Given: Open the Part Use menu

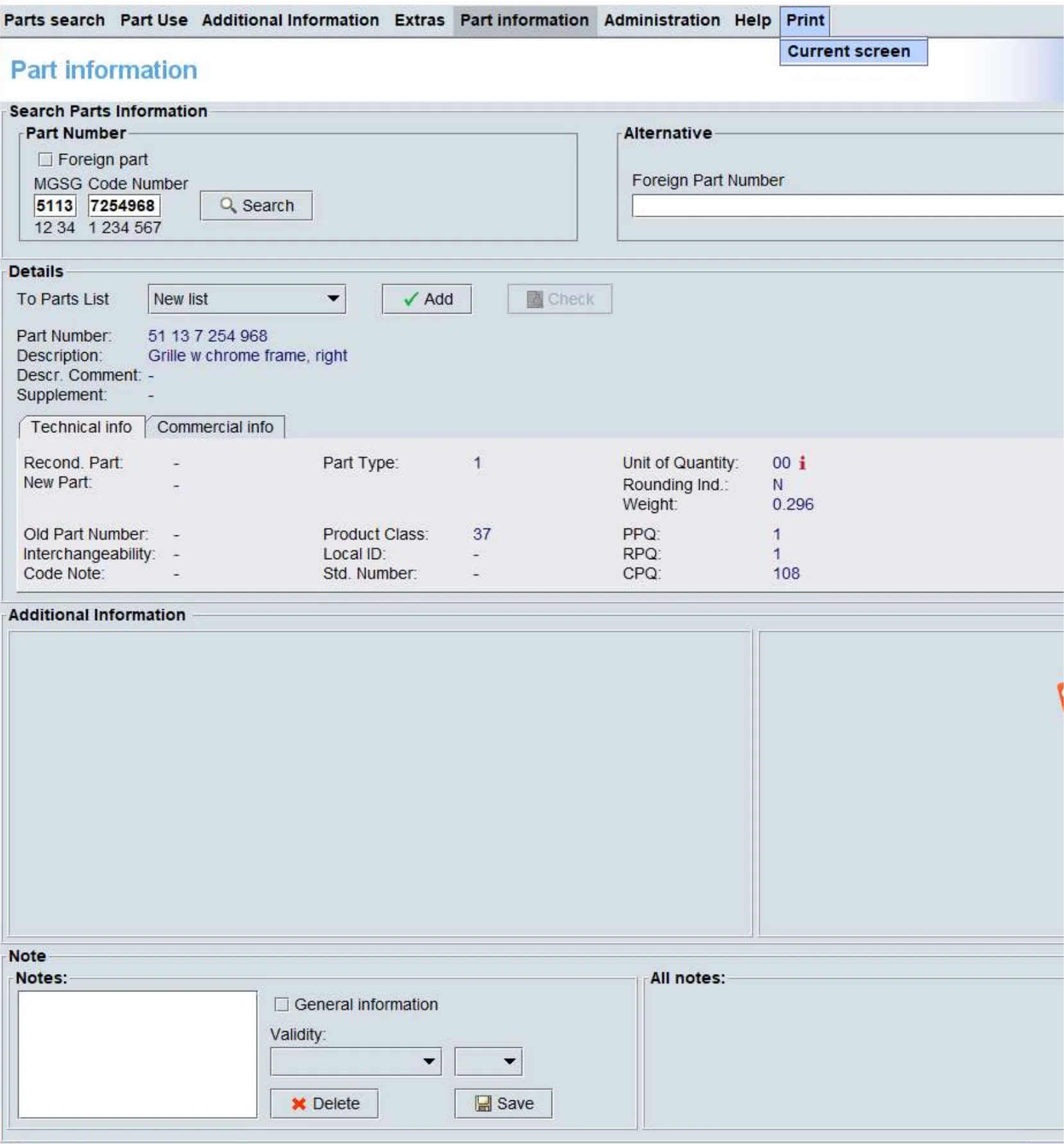Looking at the screenshot, I should pos(154,20).
